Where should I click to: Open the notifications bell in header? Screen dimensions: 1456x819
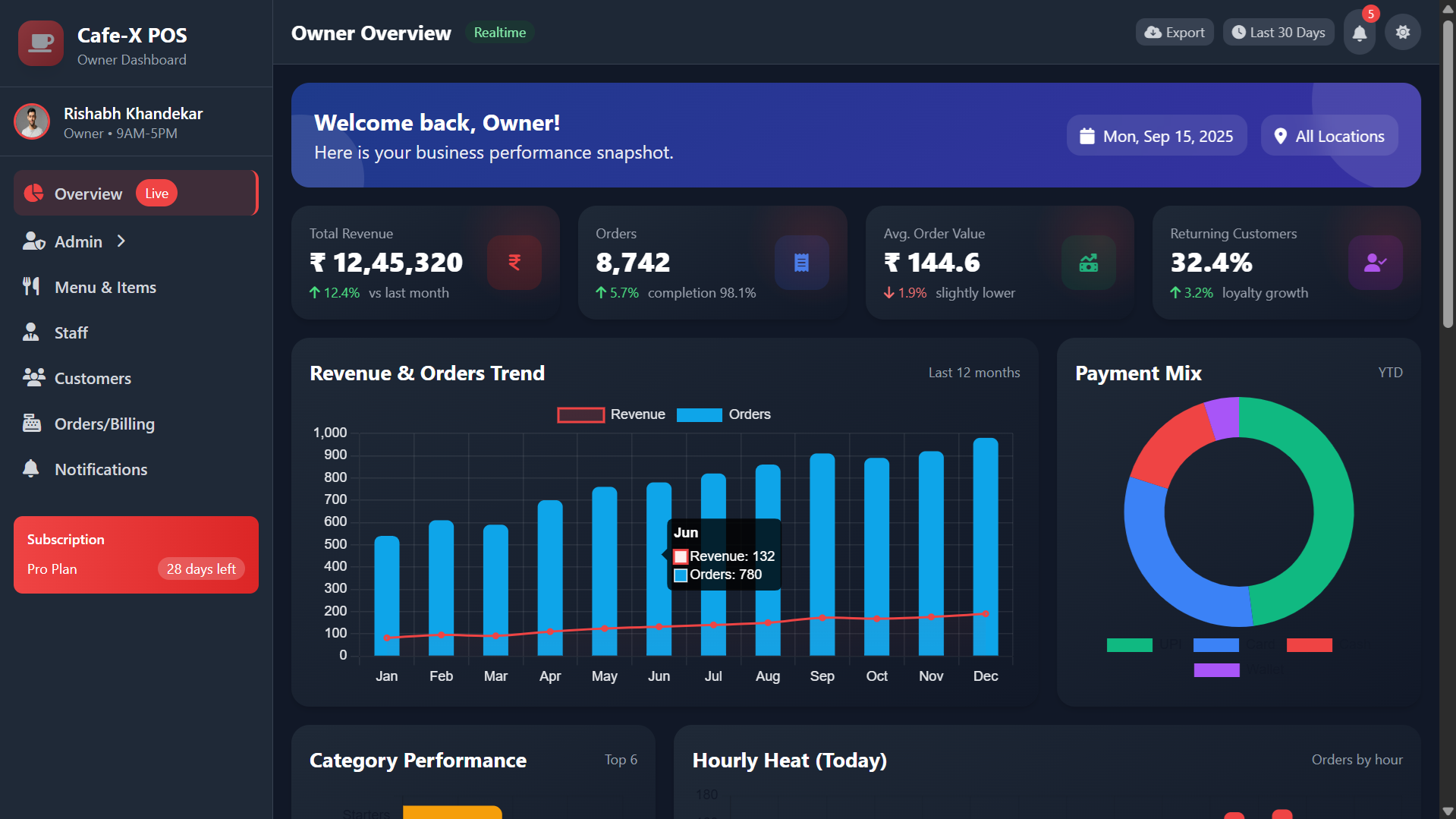pos(1359,33)
